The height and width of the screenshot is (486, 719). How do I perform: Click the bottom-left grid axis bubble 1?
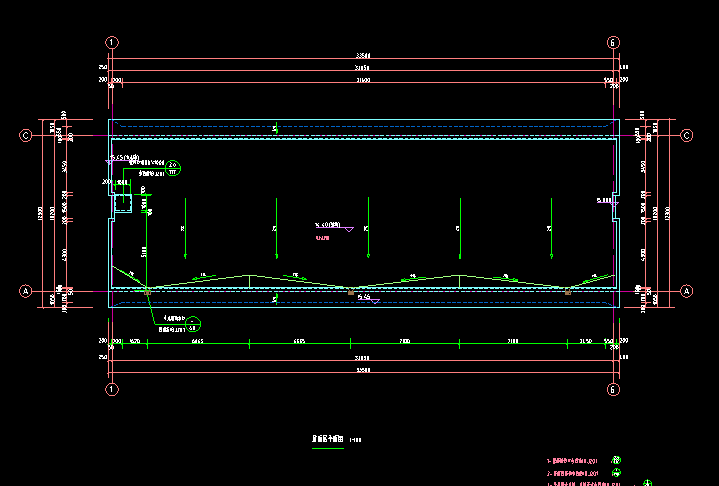(112, 388)
